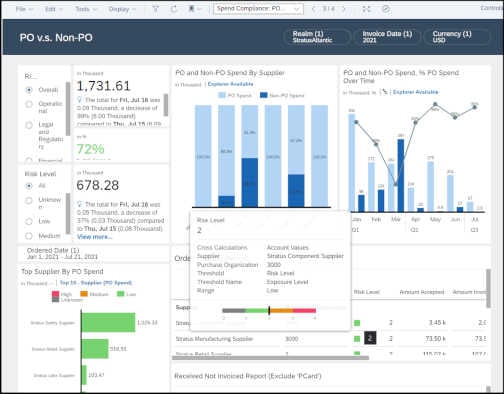Open the File menu
Image resolution: width=504 pixels, height=394 pixels.
[24, 9]
